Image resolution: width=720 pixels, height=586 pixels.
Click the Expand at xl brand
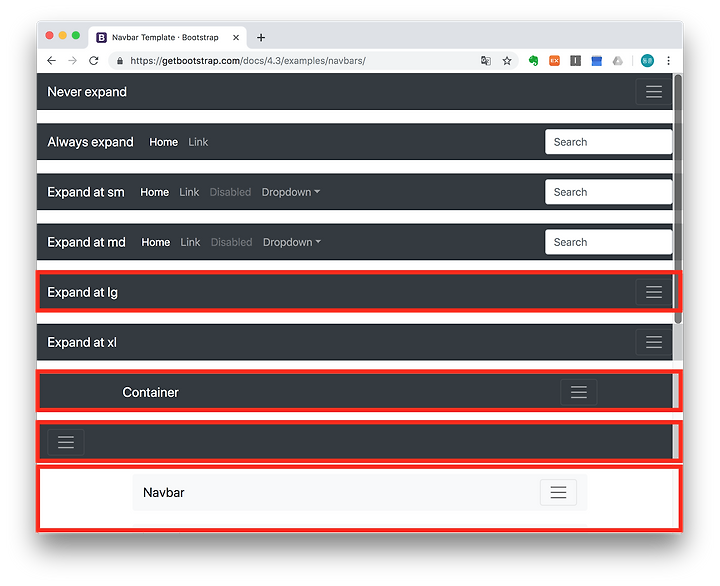tap(82, 342)
